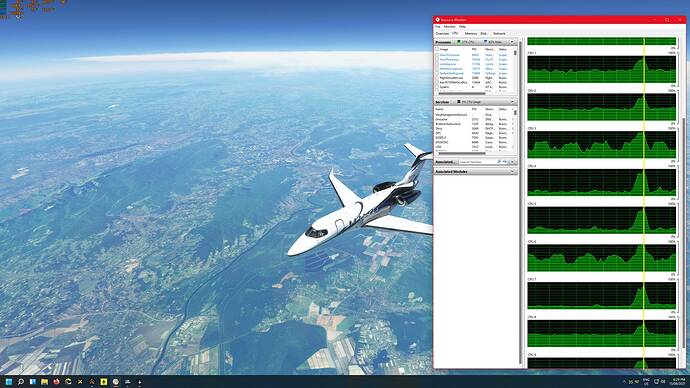The height and width of the screenshot is (388, 690).
Task: Click the search icon in Associated Handles
Action: point(499,162)
